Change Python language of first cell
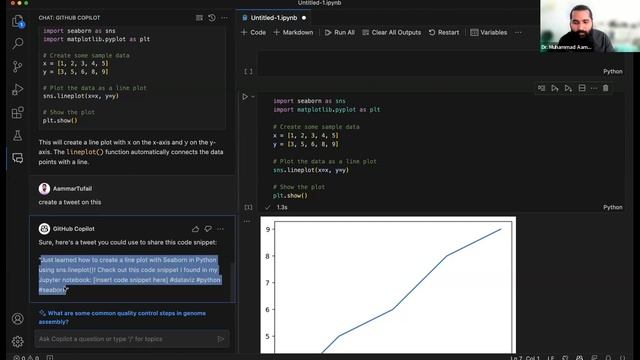640x360 pixels. click(613, 71)
